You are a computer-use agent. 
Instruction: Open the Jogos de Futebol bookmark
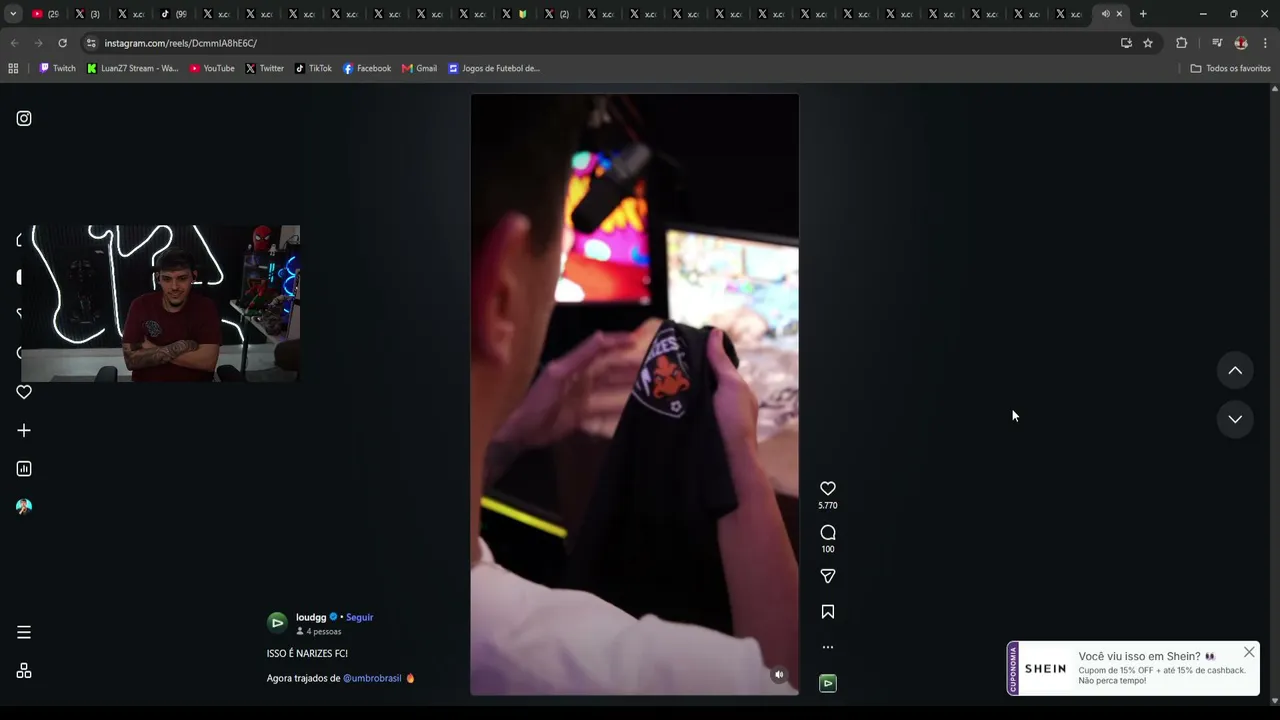[494, 68]
